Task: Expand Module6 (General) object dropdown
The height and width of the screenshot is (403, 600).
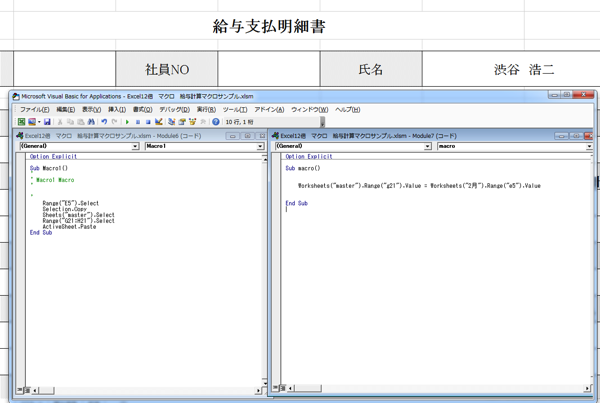Action: click(135, 146)
